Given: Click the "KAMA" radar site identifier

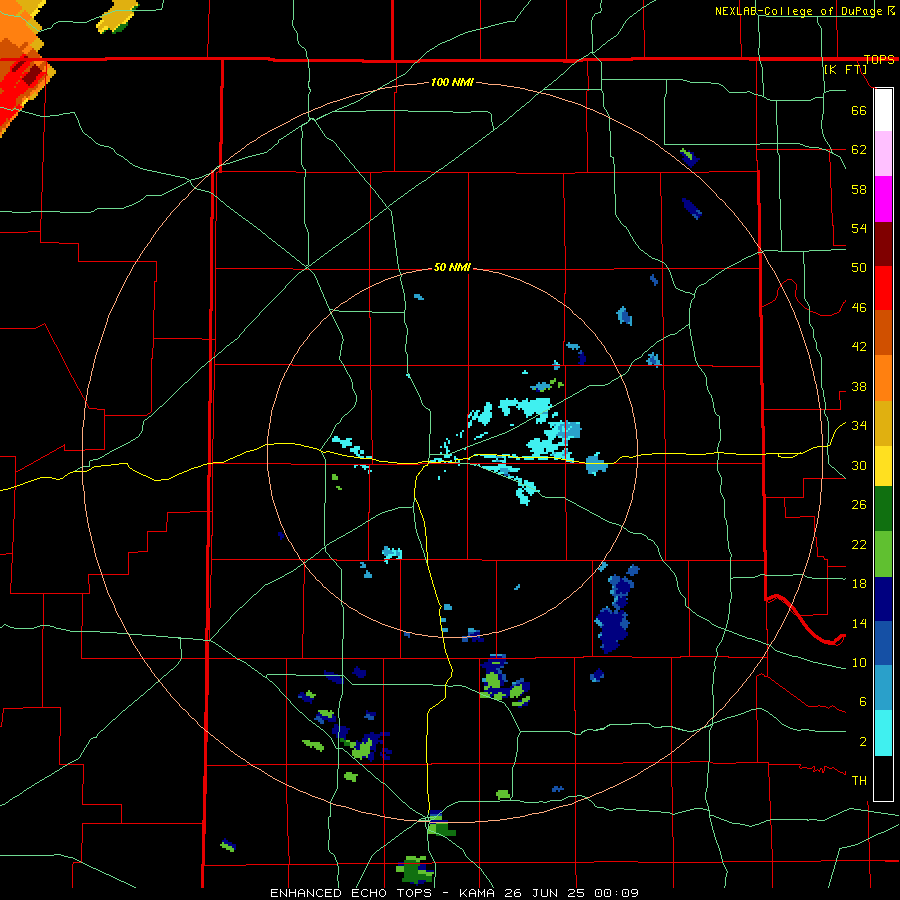Looking at the screenshot, I should coord(476,893).
